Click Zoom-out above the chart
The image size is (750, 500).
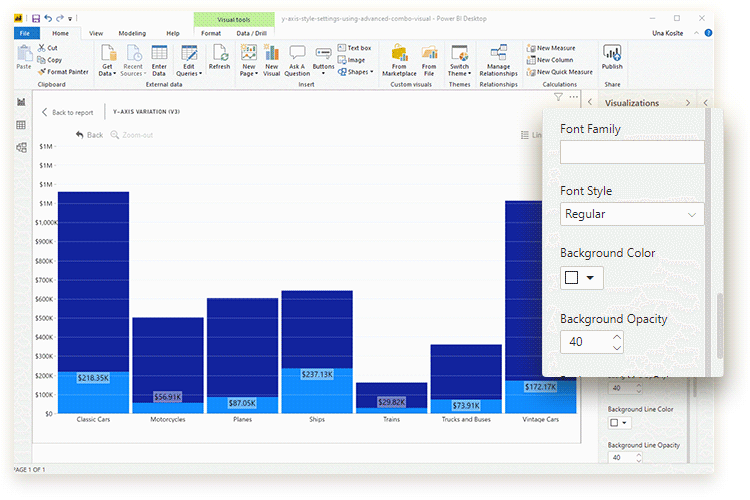pyautogui.click(x=132, y=135)
